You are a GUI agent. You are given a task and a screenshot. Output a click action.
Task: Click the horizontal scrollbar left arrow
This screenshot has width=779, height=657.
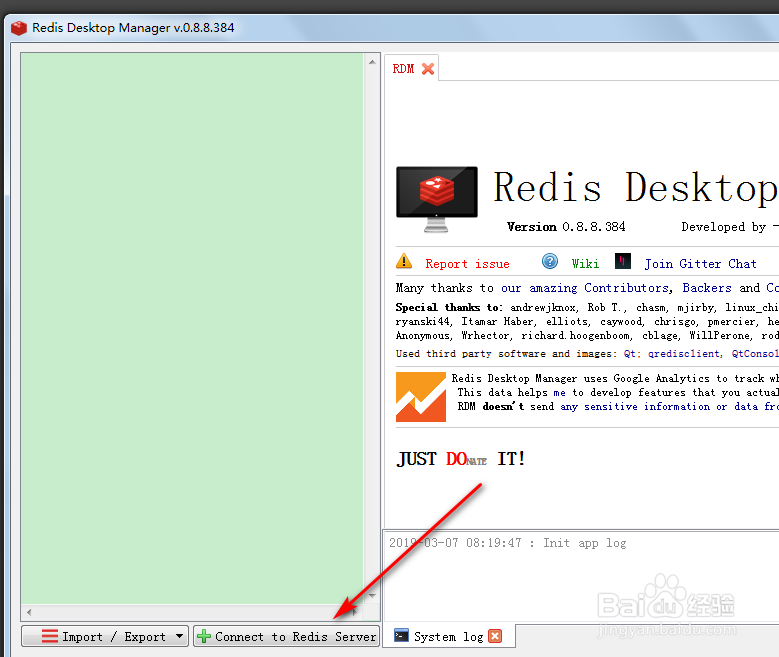(x=29, y=612)
